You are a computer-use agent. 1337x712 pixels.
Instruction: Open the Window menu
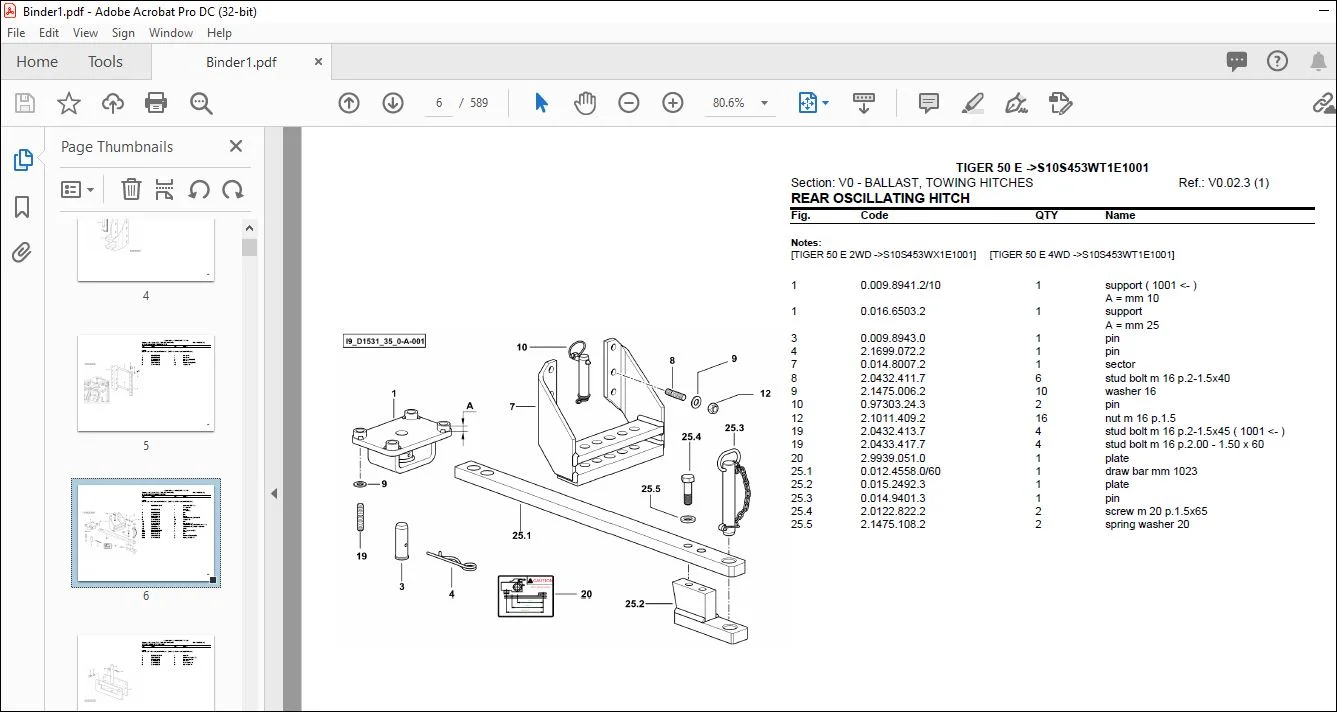click(x=171, y=33)
